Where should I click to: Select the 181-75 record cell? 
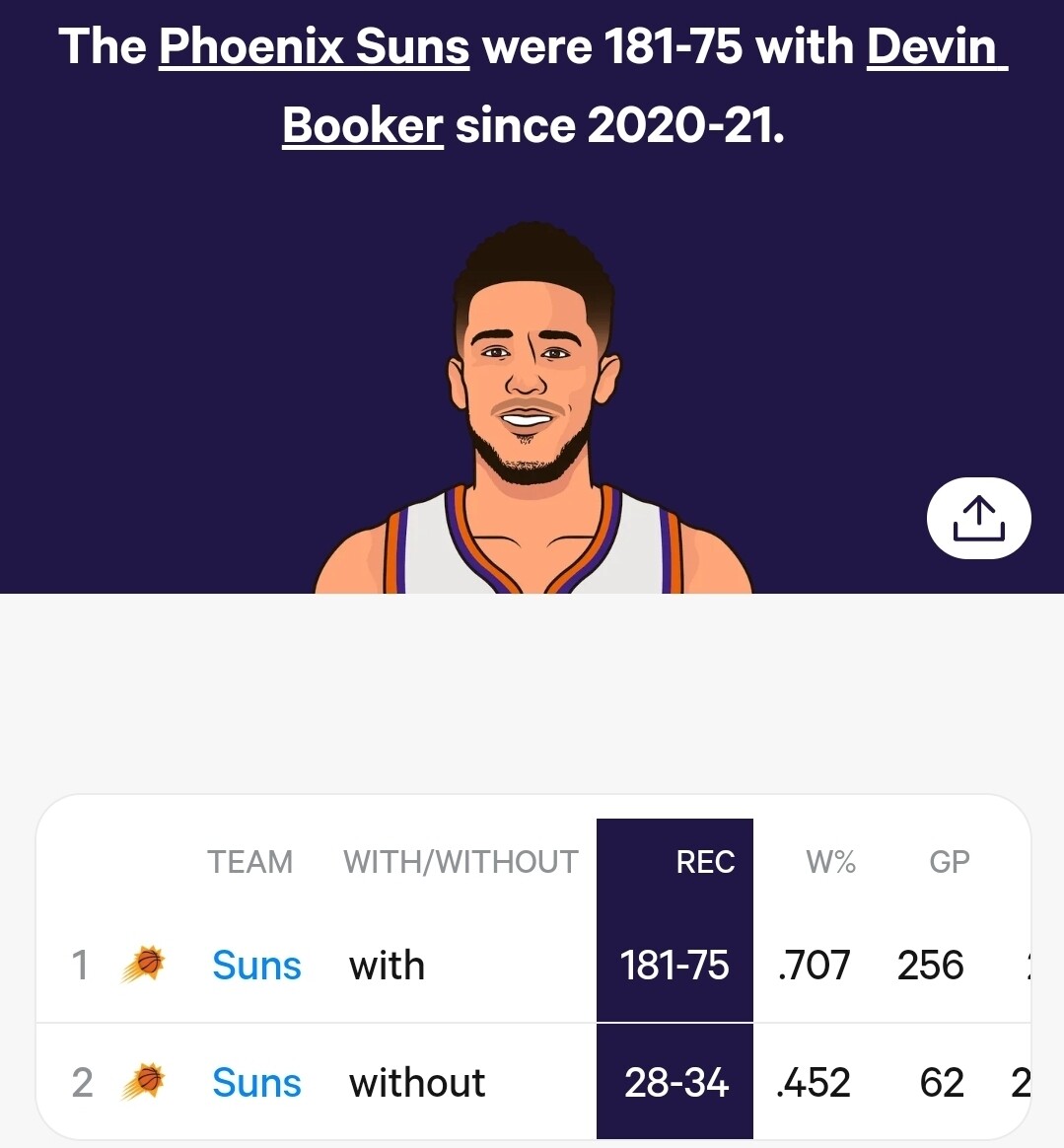[x=674, y=965]
